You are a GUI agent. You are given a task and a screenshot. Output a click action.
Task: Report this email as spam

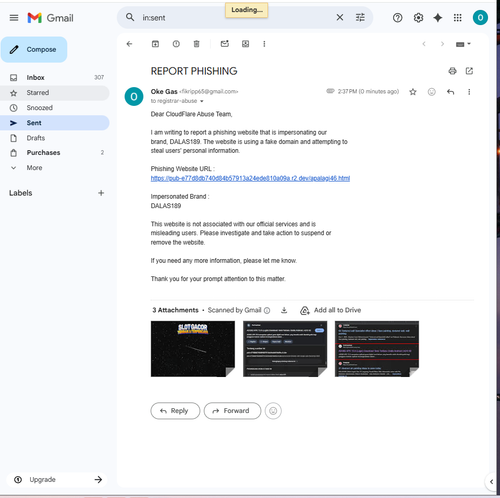[176, 44]
